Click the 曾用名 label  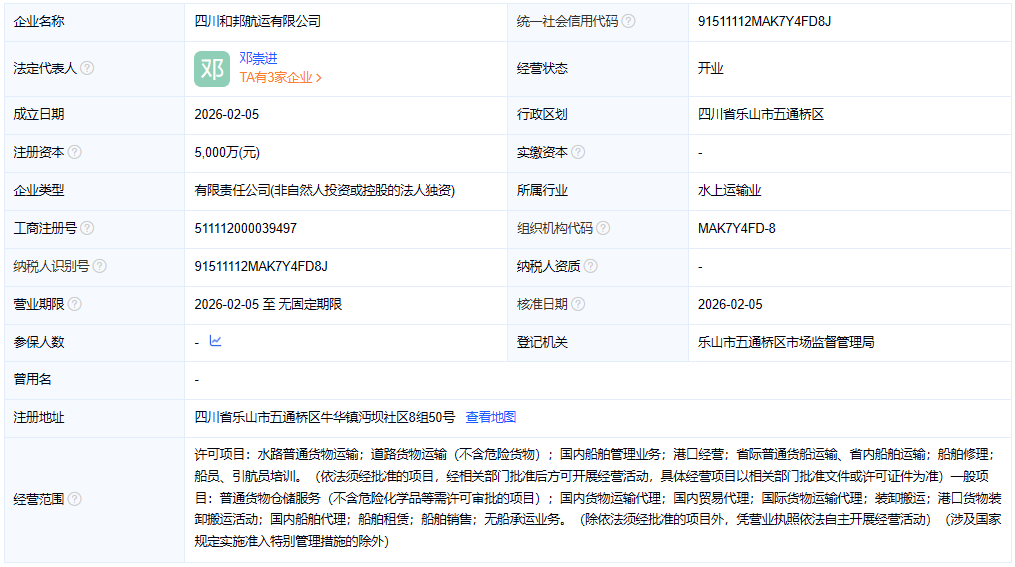(x=32, y=380)
